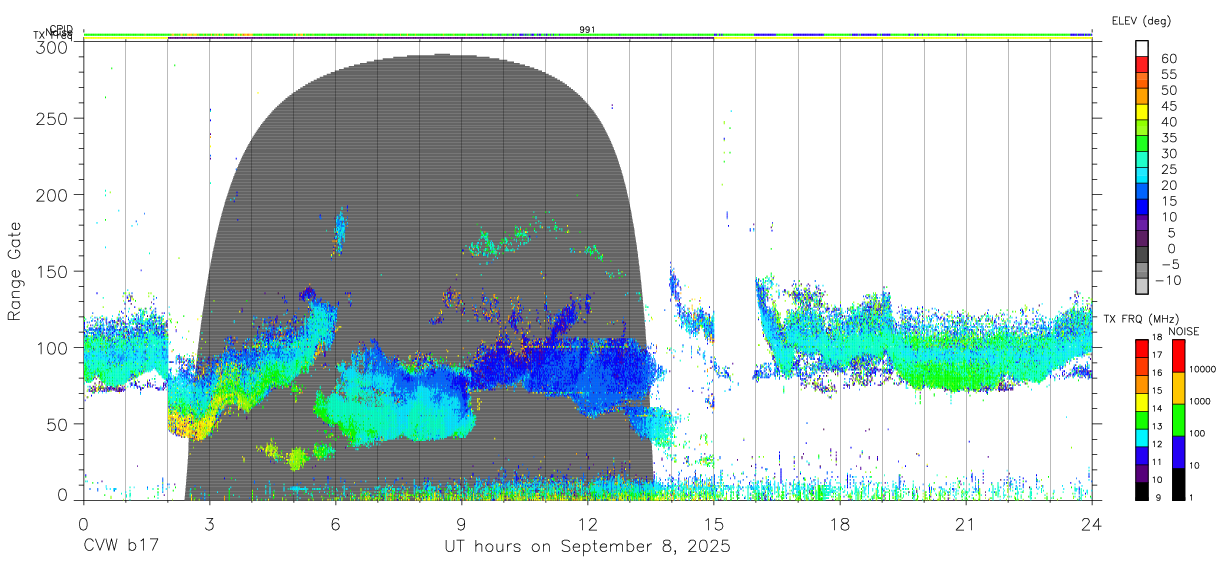The width and height of the screenshot is (1228, 567).
Task: Click the '35' label on the ELEV legend
Action: 1167,138
